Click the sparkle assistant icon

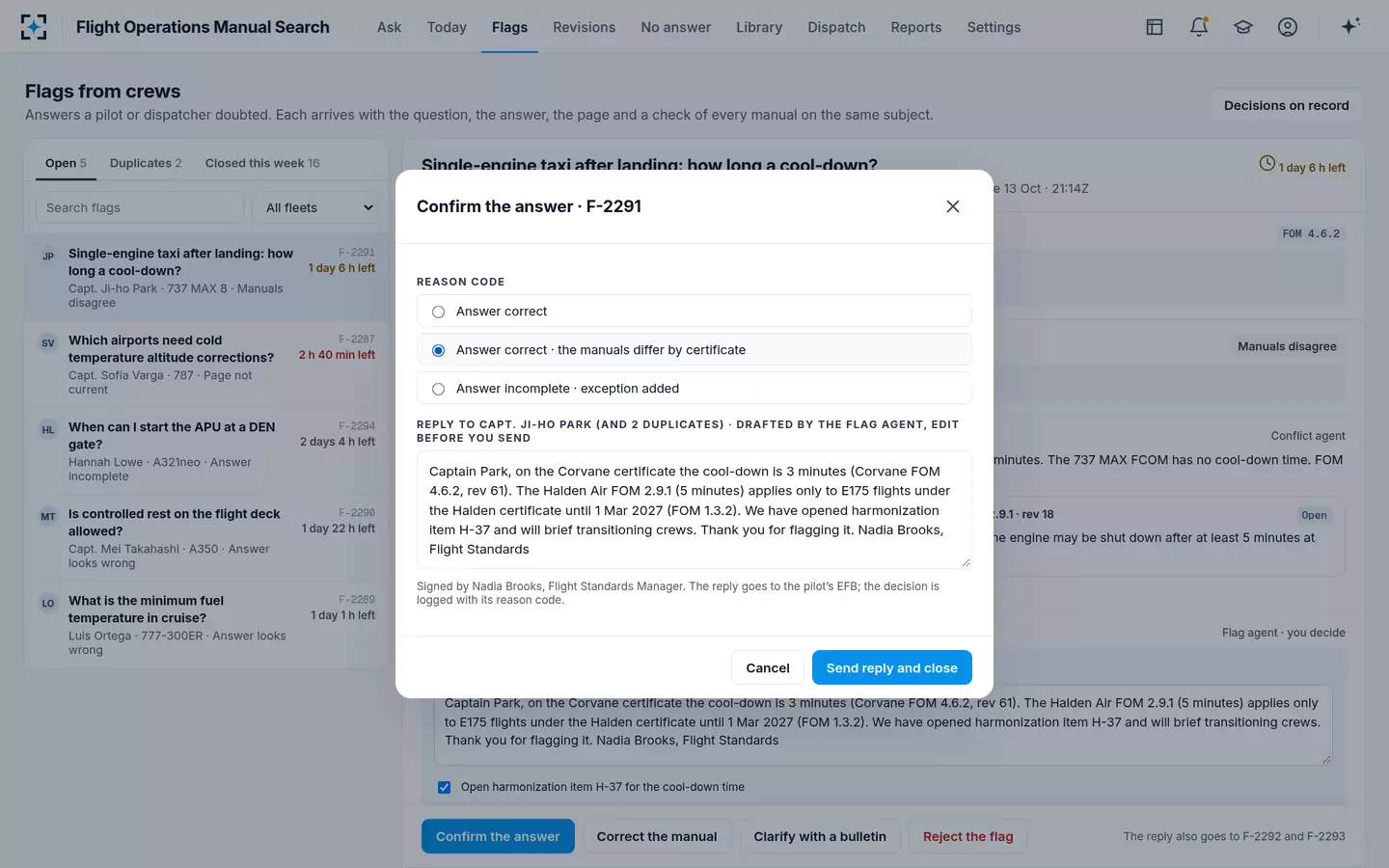click(1350, 27)
